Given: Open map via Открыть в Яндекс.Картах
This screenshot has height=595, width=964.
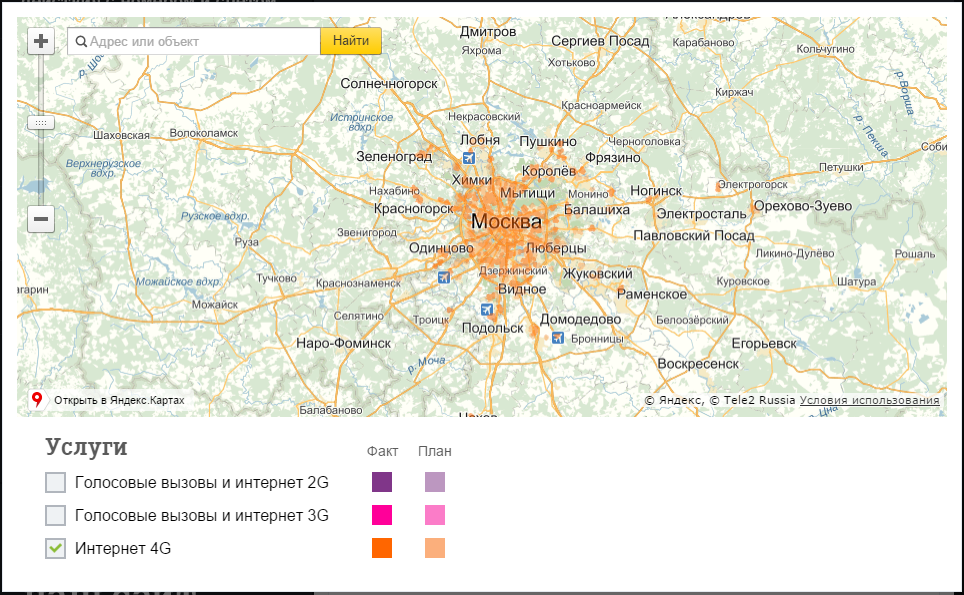Looking at the screenshot, I should point(119,400).
